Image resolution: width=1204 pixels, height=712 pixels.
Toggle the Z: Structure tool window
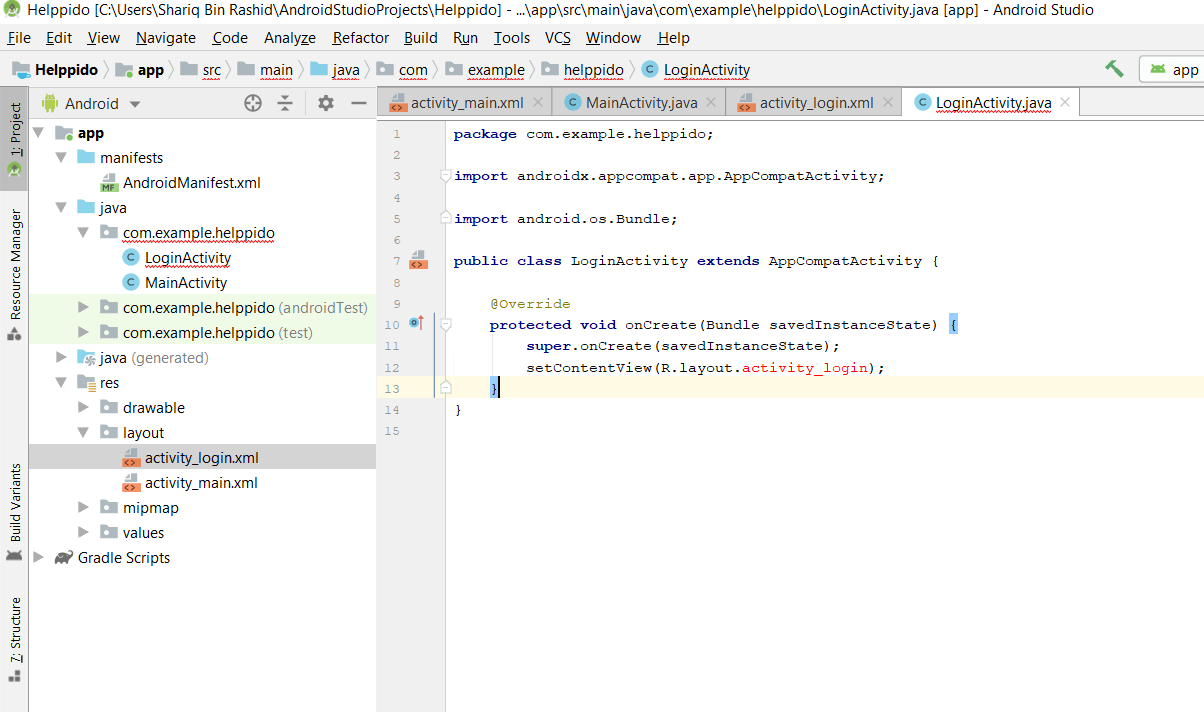(x=14, y=640)
